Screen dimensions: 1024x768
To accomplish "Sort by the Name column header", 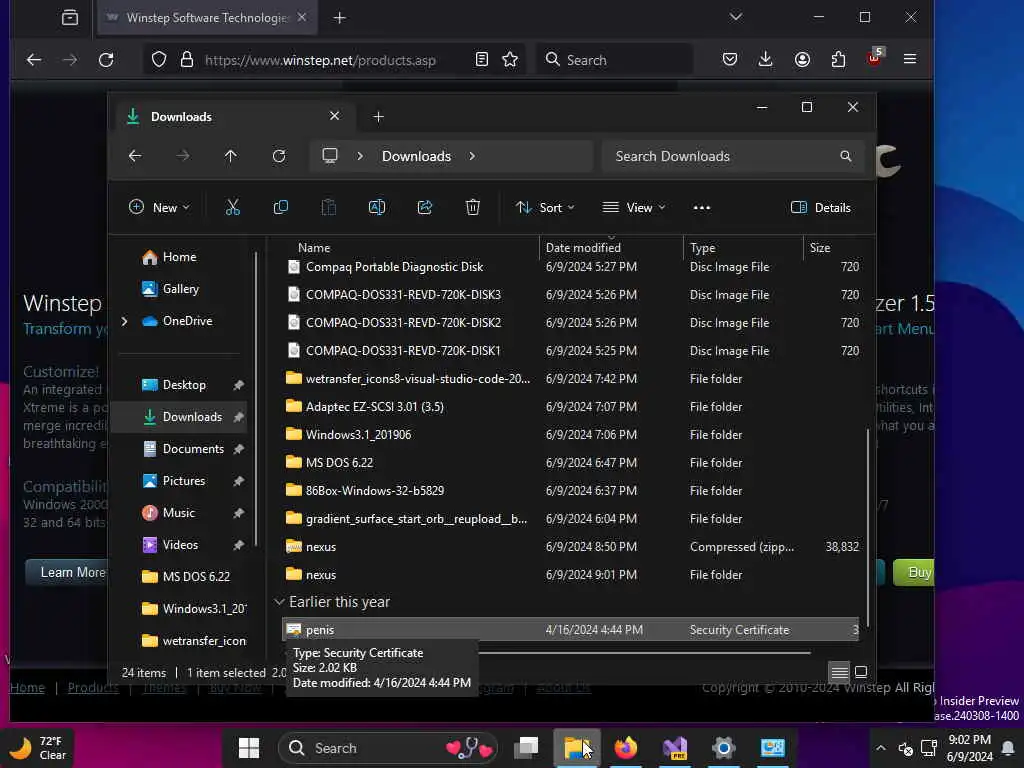I will coord(314,248).
